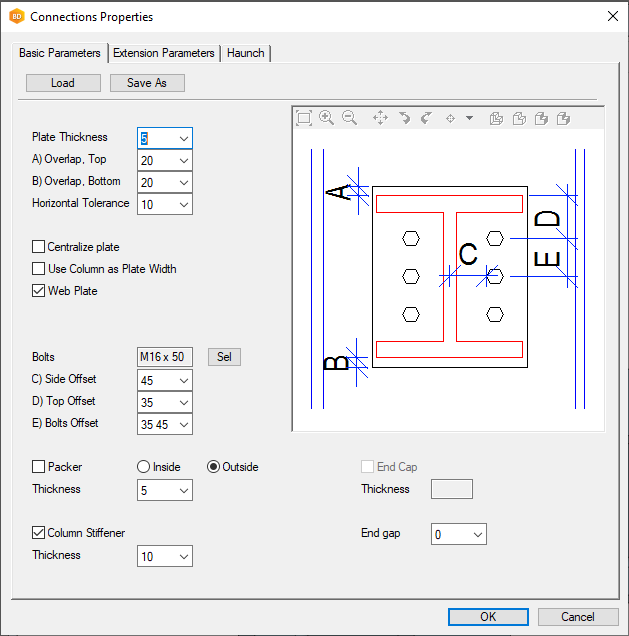This screenshot has width=629, height=636.
Task: Open the Haunch tab
Action: [245, 53]
